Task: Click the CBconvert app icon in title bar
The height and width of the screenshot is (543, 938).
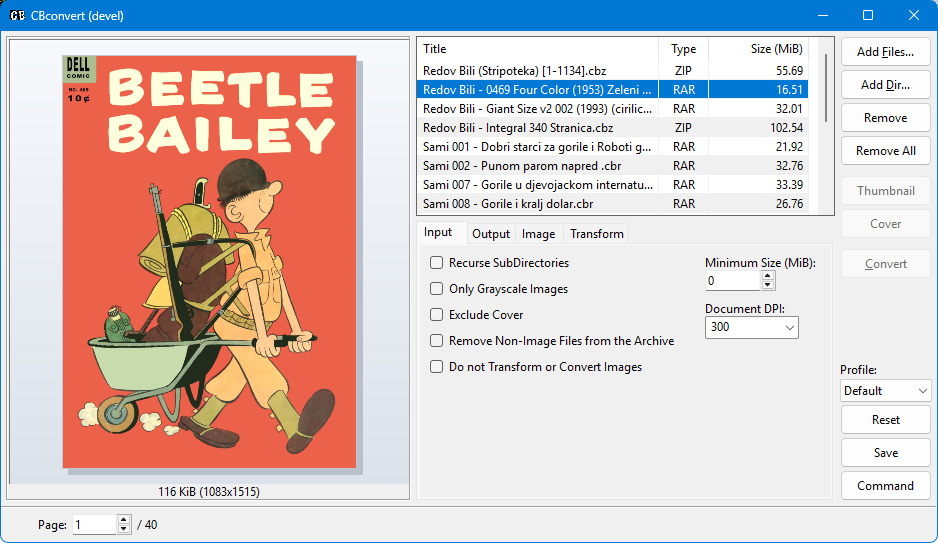Action: click(17, 16)
